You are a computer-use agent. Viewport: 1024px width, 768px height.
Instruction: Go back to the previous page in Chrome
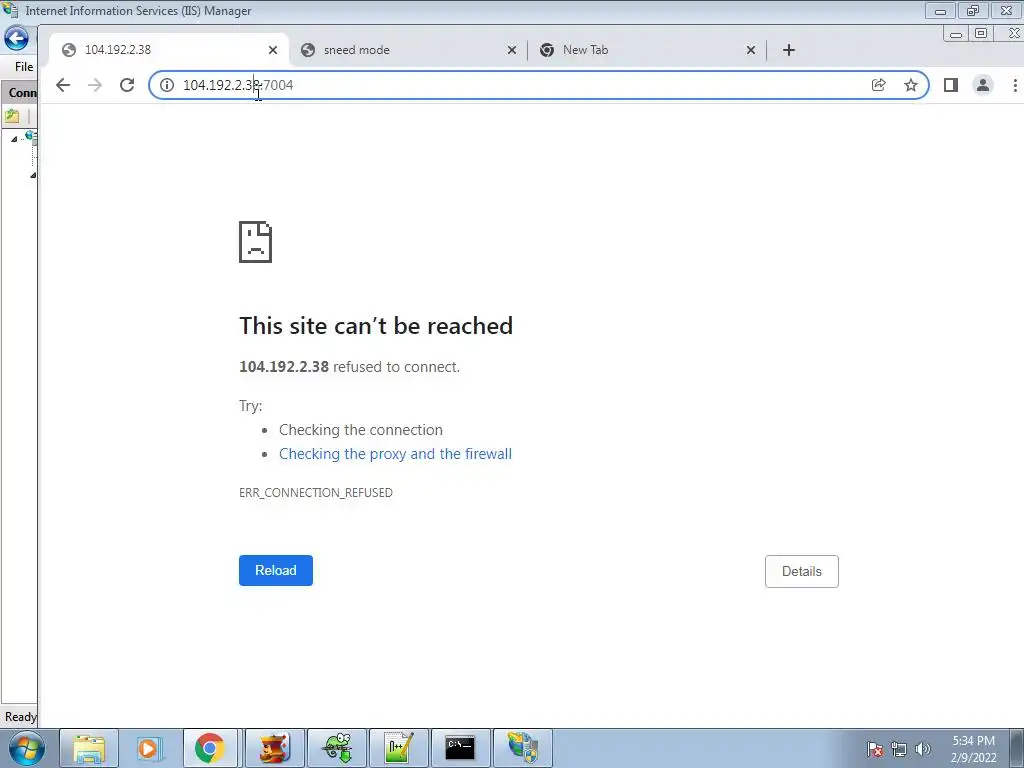tap(63, 85)
